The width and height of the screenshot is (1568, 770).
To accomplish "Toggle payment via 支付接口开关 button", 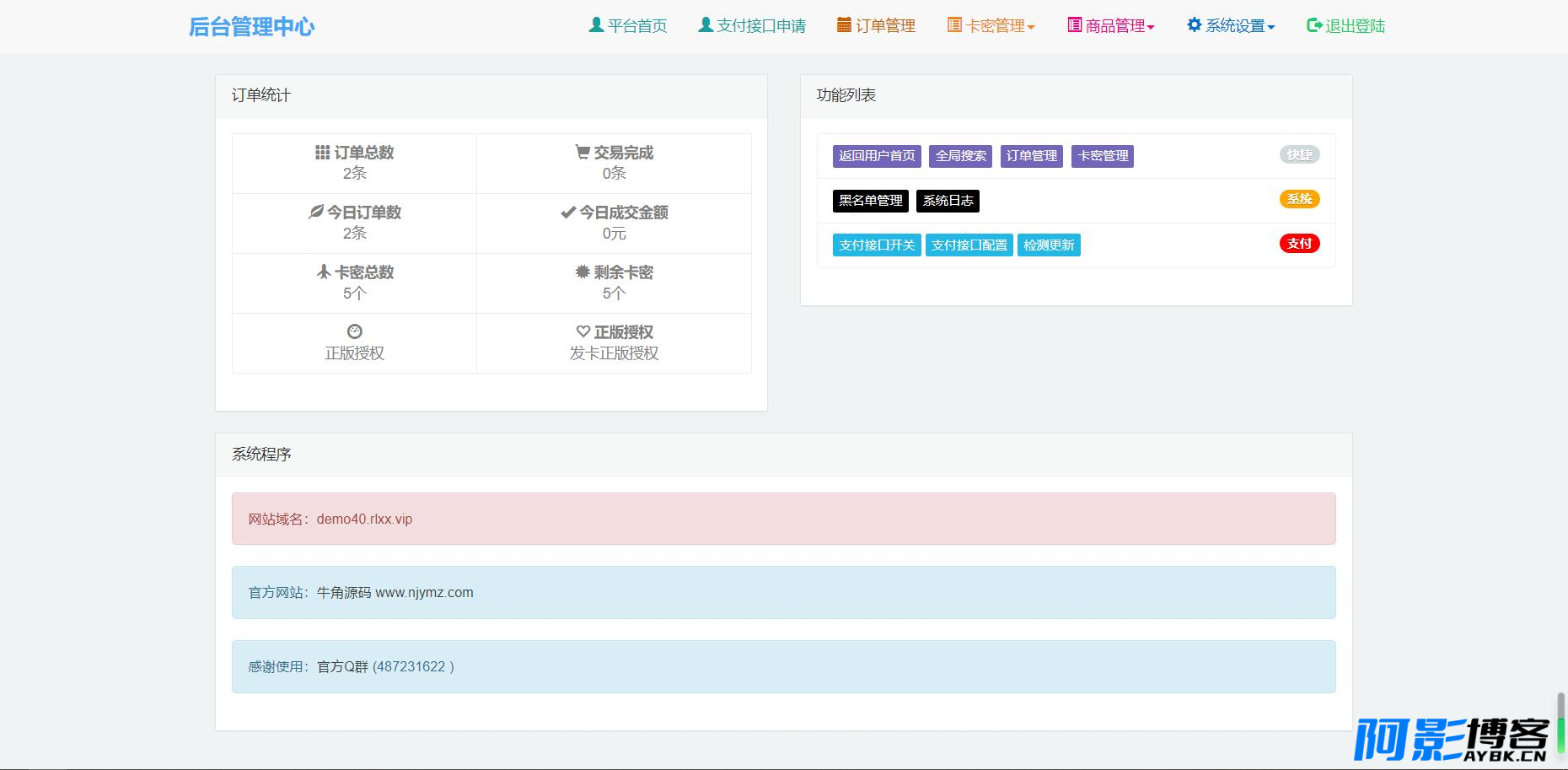I will pos(877,245).
